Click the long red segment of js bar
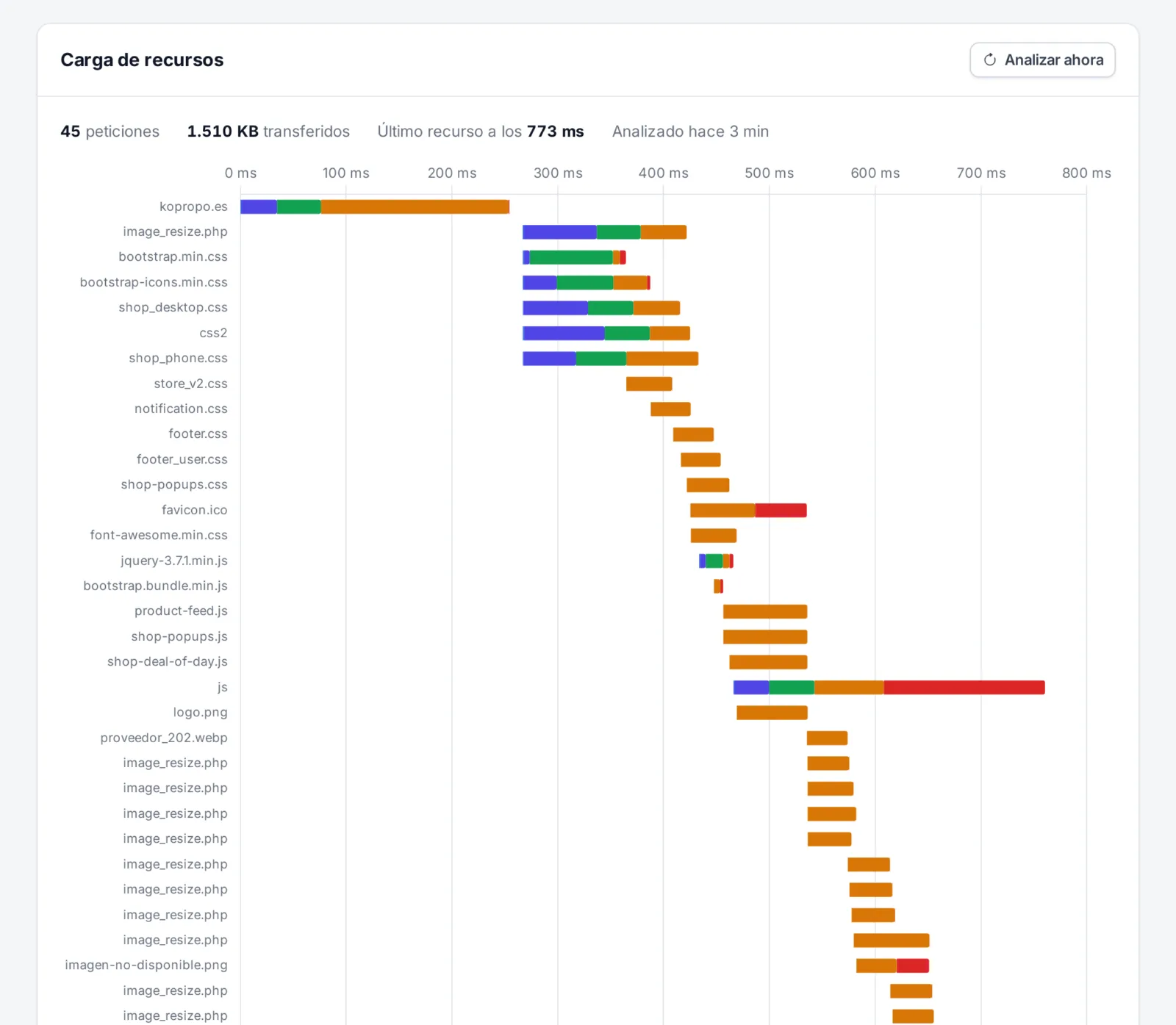Screen dimensions: 1176x1025 [964, 688]
